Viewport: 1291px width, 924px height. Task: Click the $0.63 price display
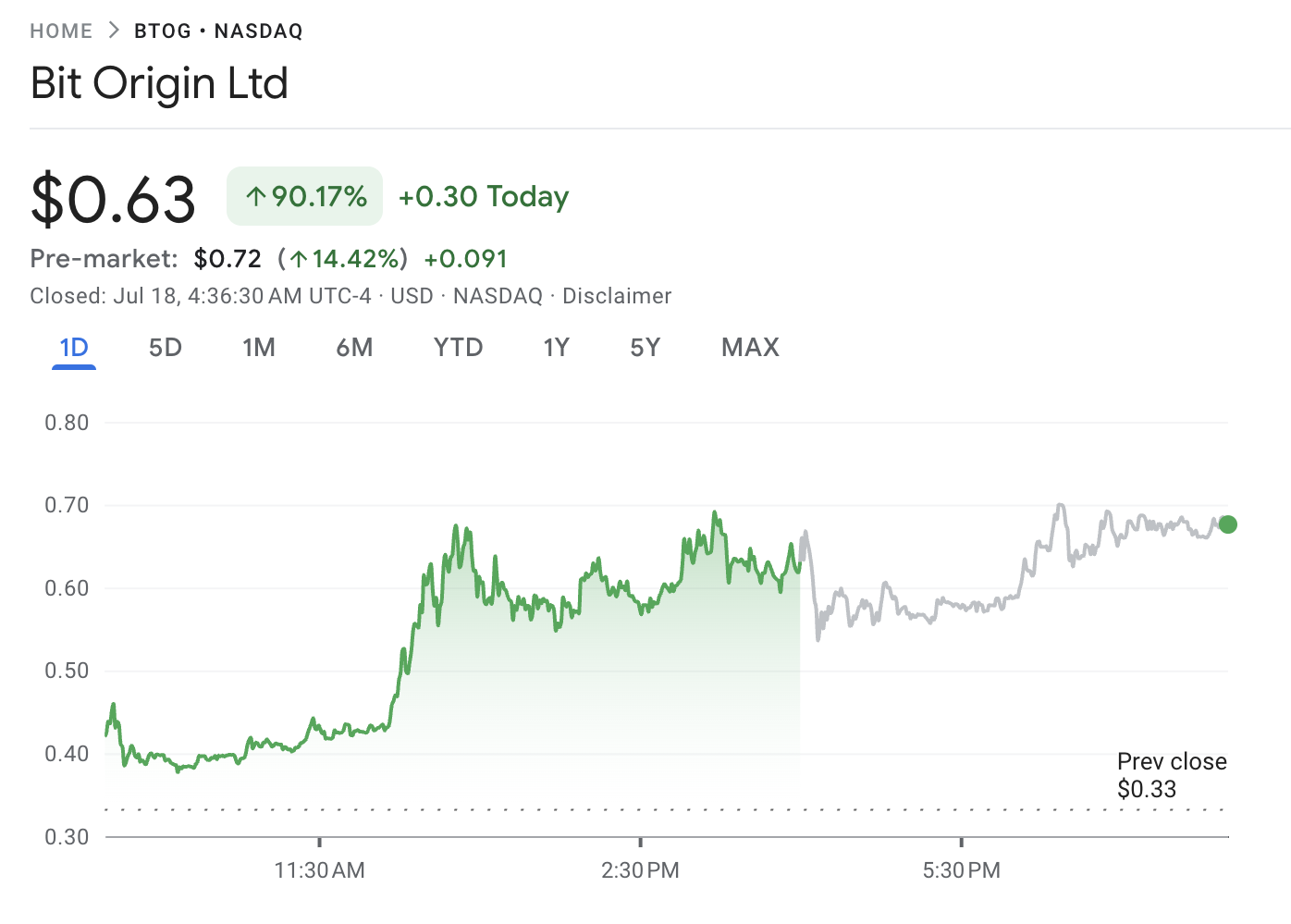[113, 196]
